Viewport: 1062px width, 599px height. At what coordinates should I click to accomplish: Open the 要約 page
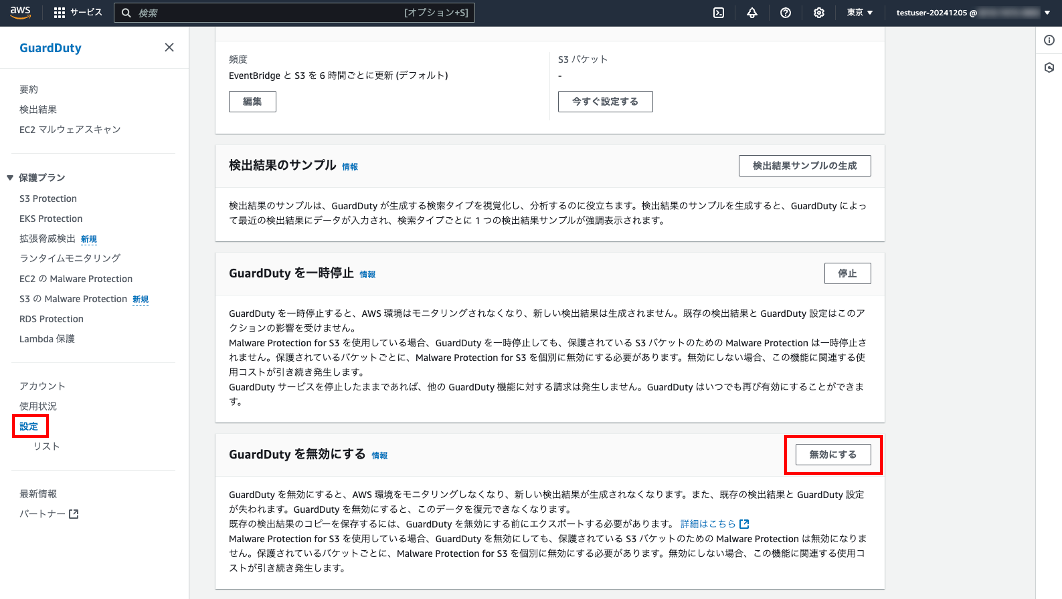(x=28, y=89)
